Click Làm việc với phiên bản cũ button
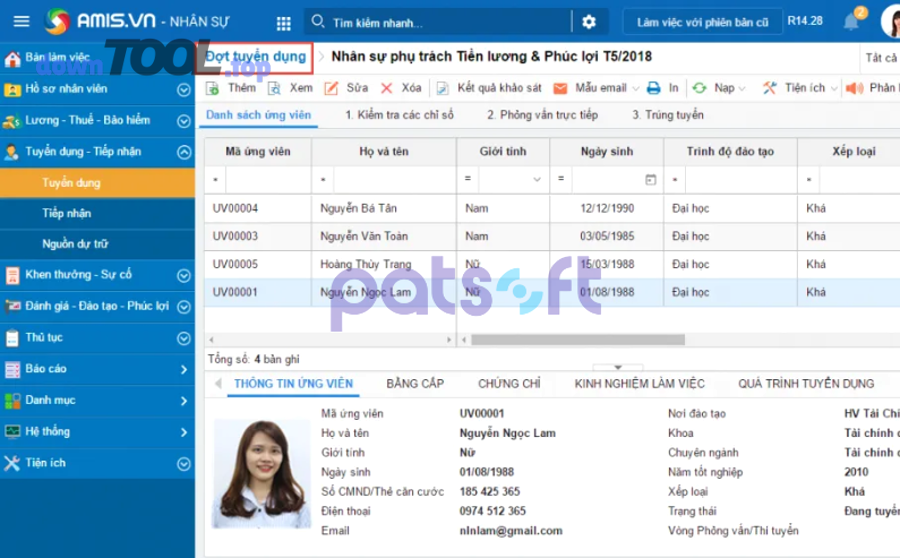 tap(703, 22)
